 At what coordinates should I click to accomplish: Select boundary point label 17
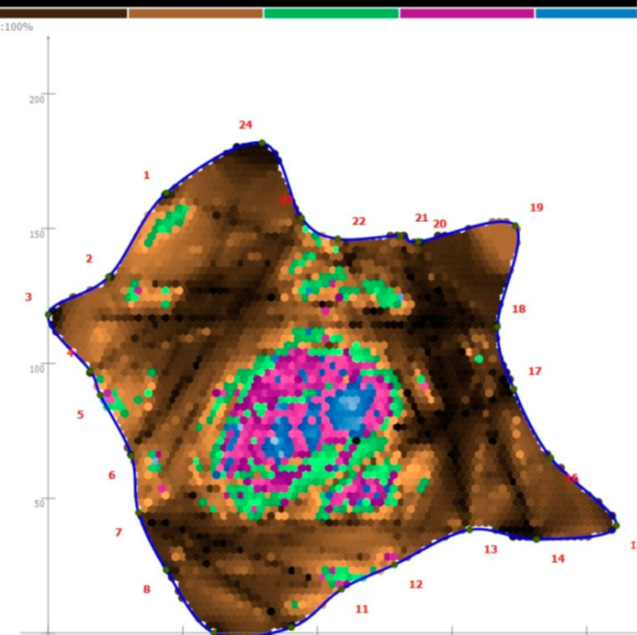(534, 371)
